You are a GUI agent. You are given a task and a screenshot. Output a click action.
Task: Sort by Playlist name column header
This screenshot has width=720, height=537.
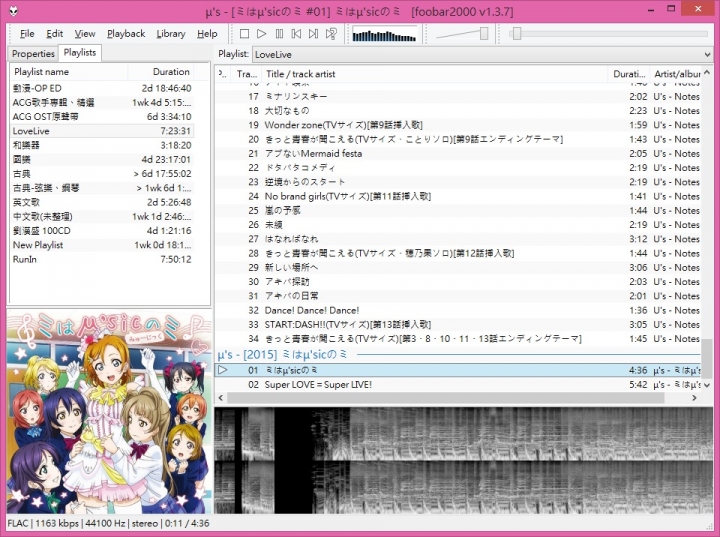tap(69, 72)
